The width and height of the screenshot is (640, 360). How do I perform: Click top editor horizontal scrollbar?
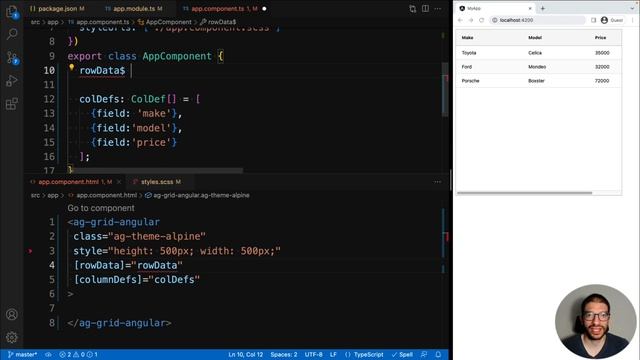pos(157,171)
